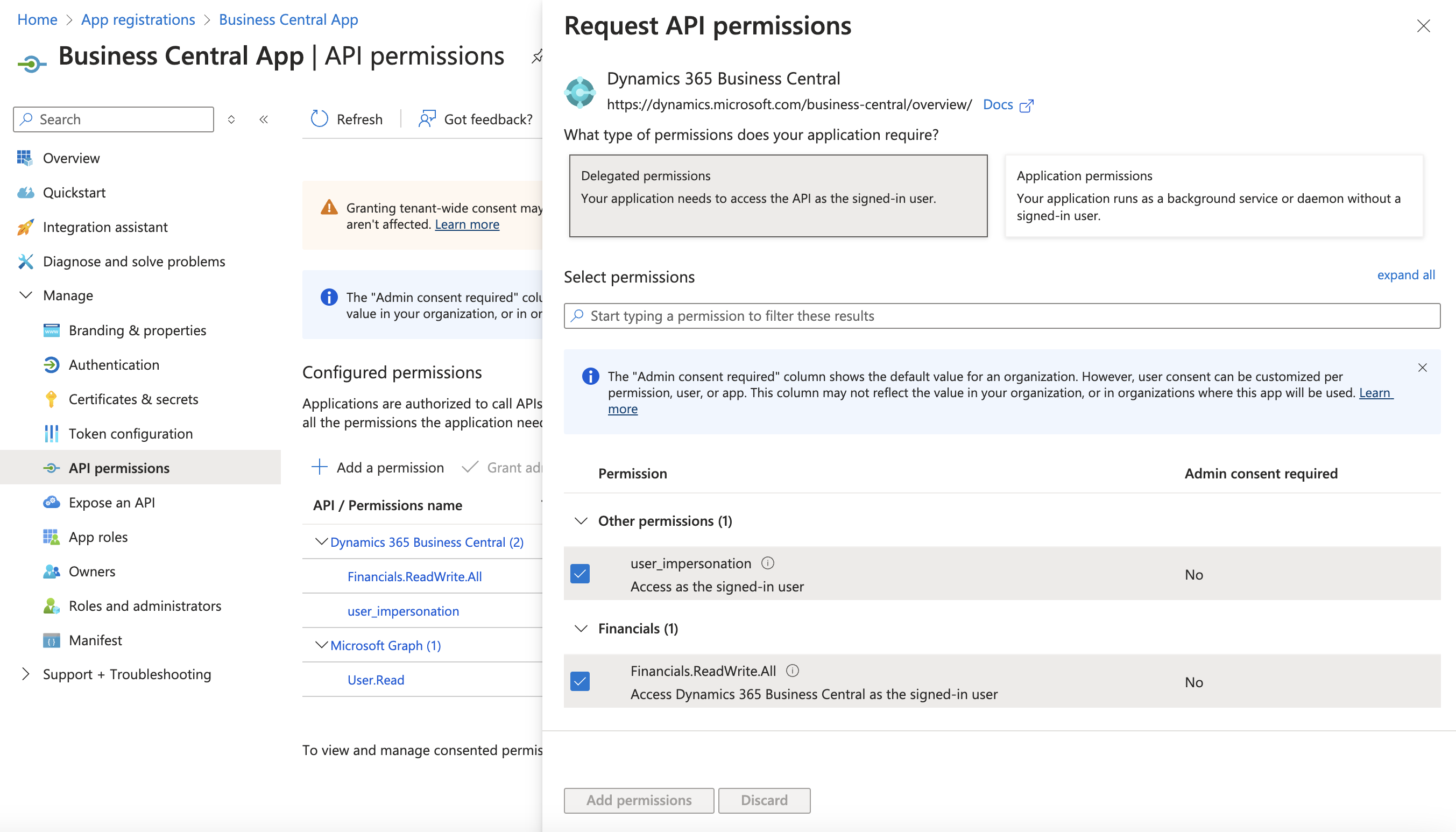Click the expand all link
This screenshot has height=832, width=1456.
click(1406, 275)
